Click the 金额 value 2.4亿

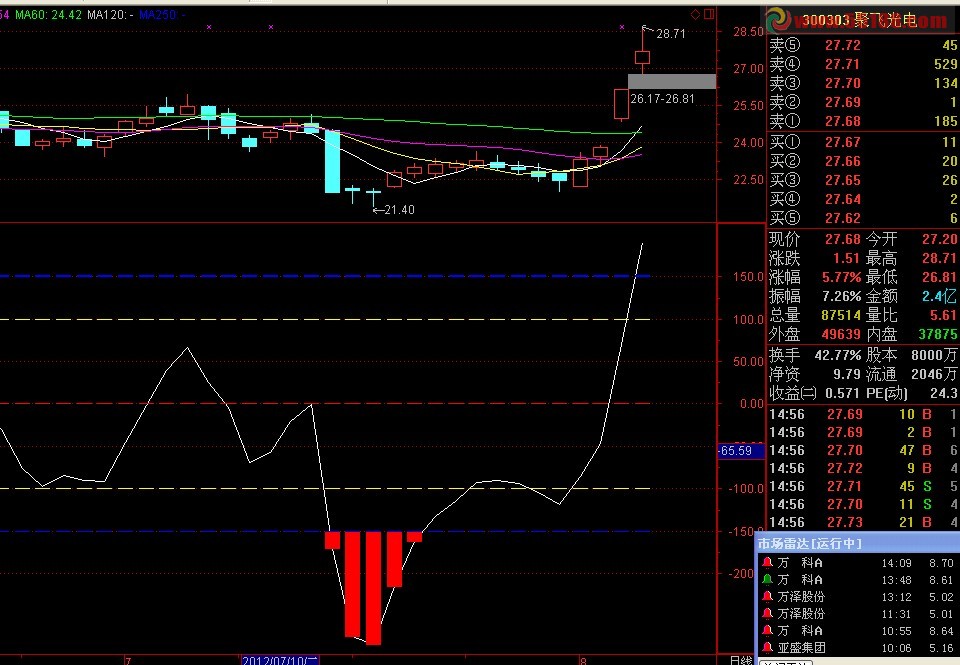[x=940, y=296]
